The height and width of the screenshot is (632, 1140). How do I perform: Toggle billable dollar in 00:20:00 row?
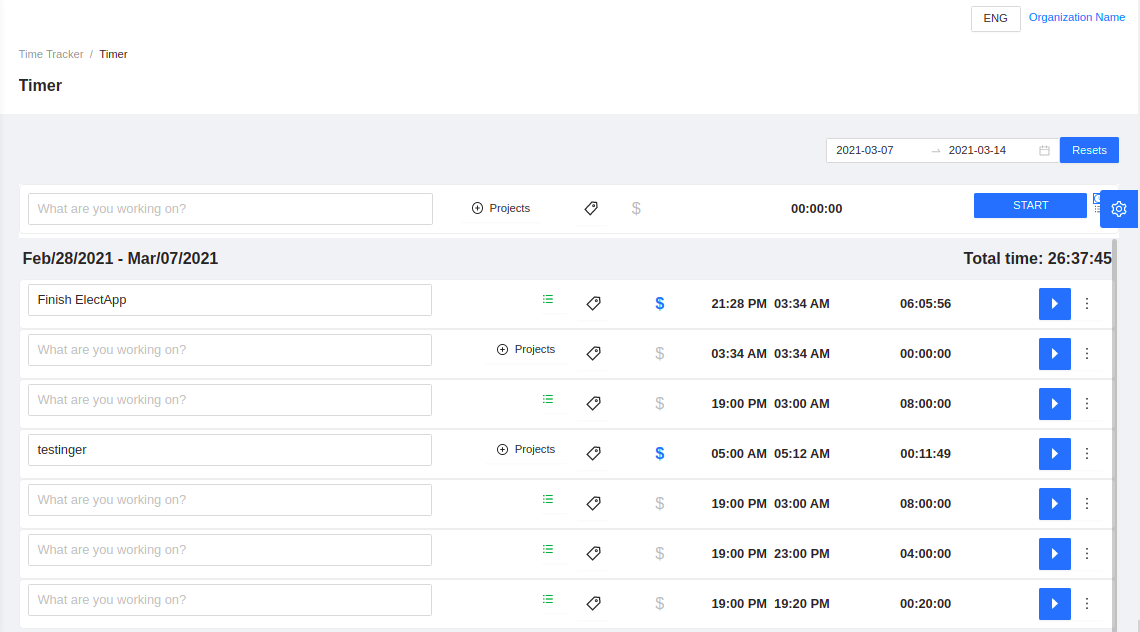point(659,604)
